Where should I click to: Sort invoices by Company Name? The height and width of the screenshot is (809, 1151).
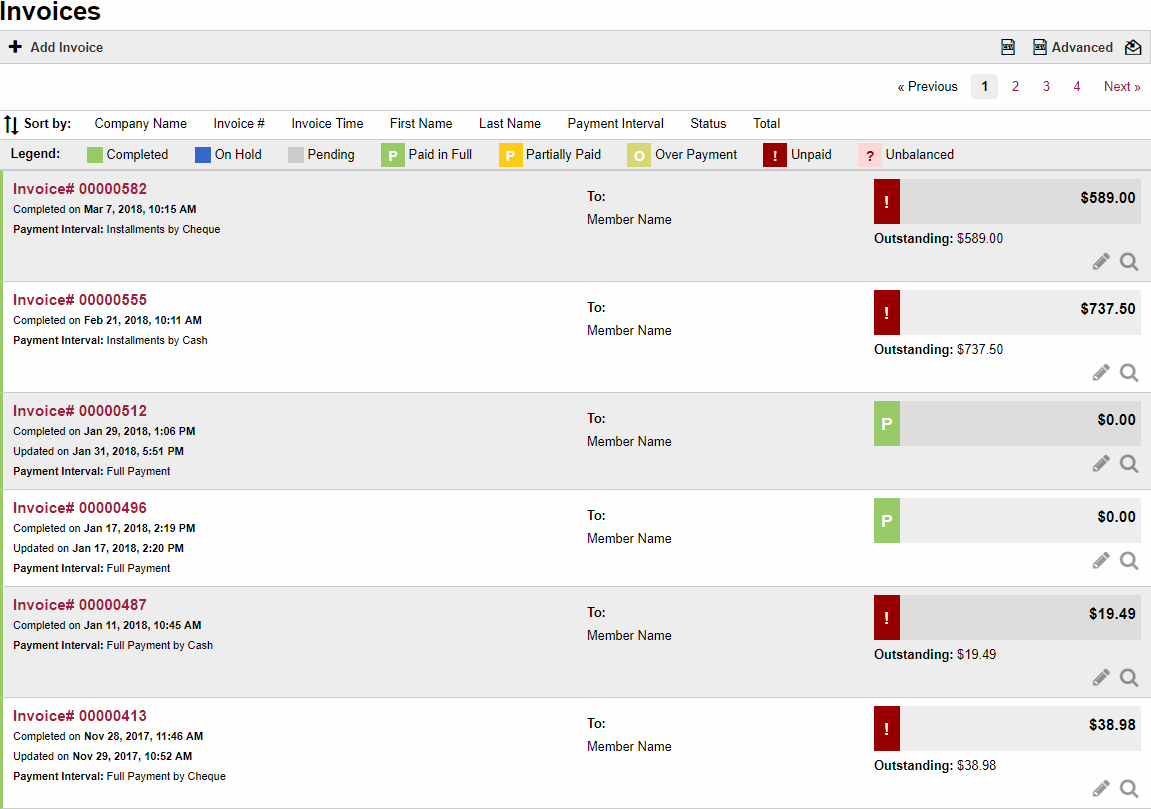(x=140, y=124)
